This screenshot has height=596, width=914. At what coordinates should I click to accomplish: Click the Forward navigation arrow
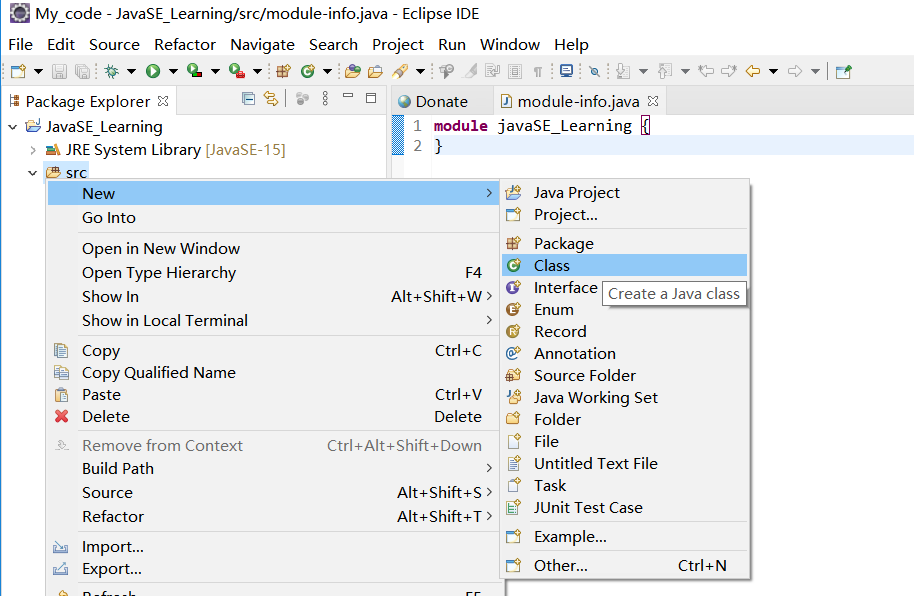[795, 71]
